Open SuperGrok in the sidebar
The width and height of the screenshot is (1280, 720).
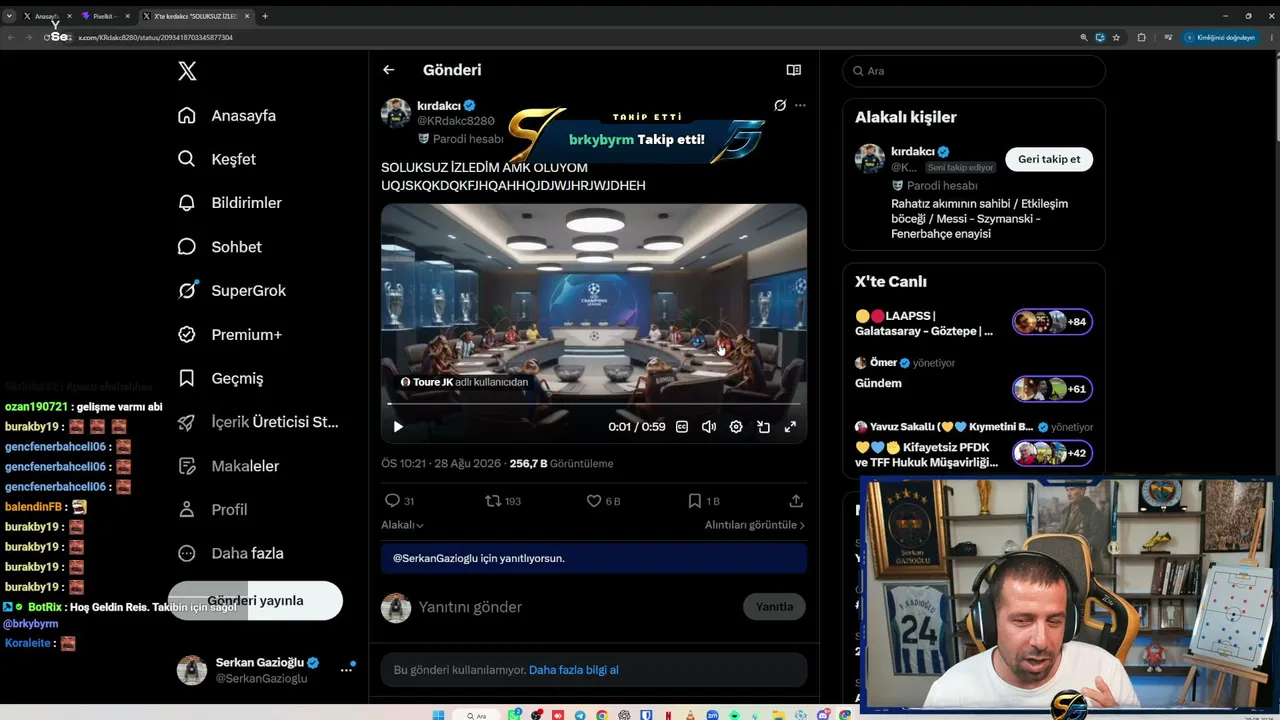(232, 291)
